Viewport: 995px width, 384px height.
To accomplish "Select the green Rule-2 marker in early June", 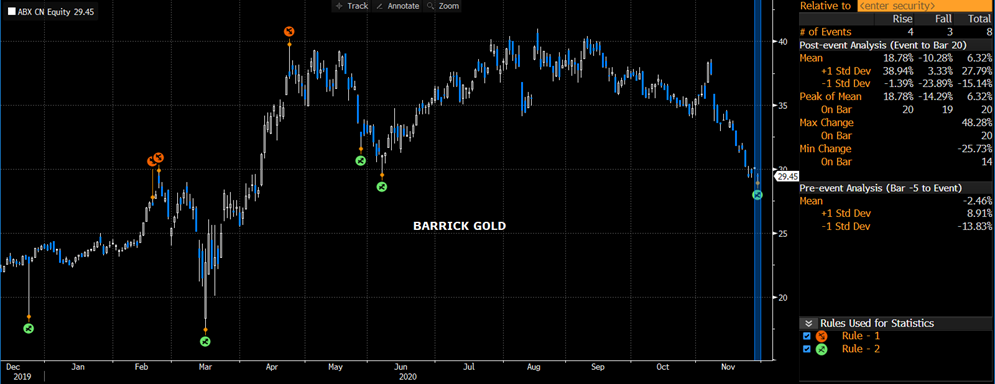I will click(381, 187).
